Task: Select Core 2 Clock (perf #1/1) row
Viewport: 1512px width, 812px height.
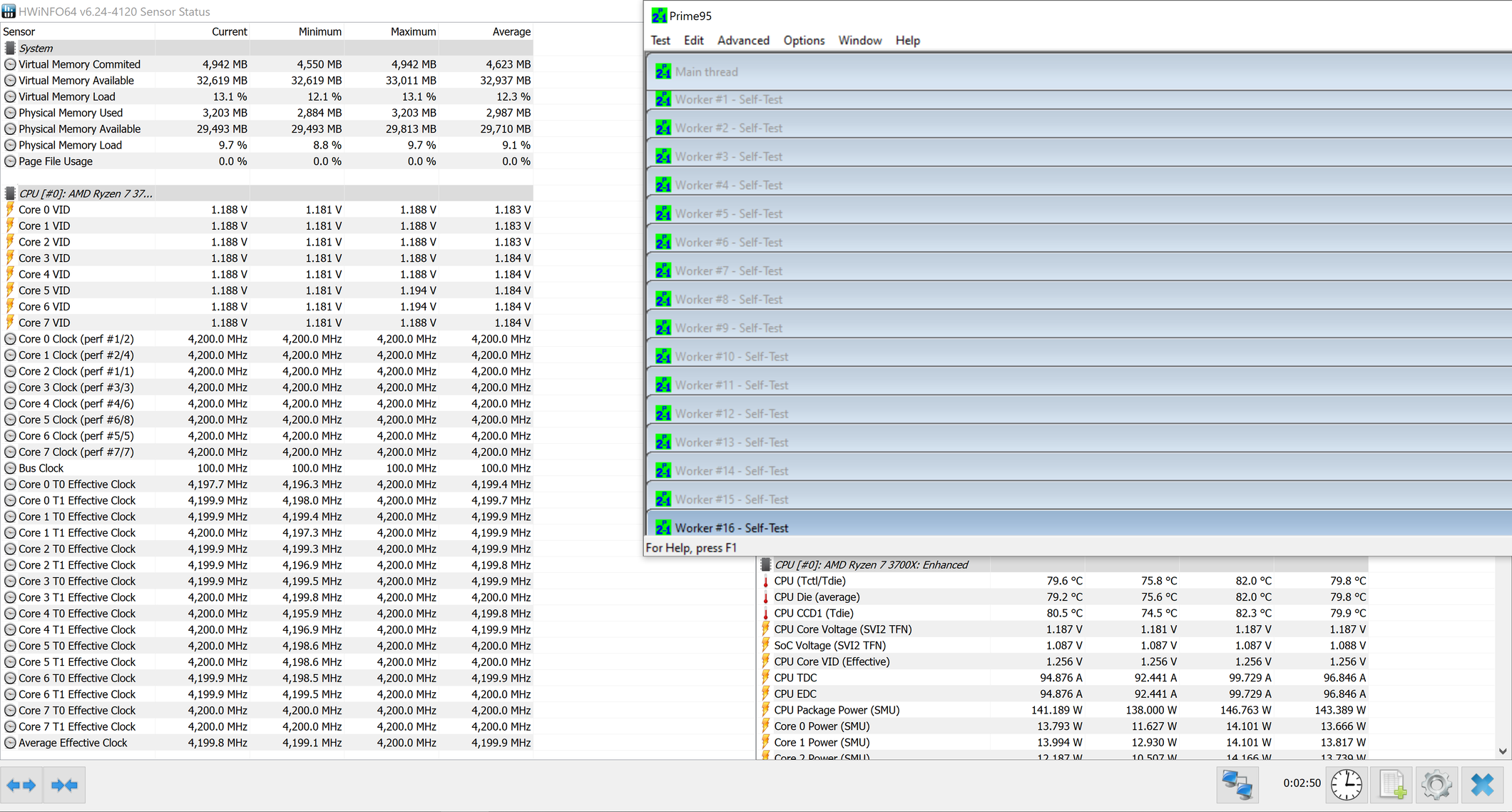Action: click(x=267, y=371)
